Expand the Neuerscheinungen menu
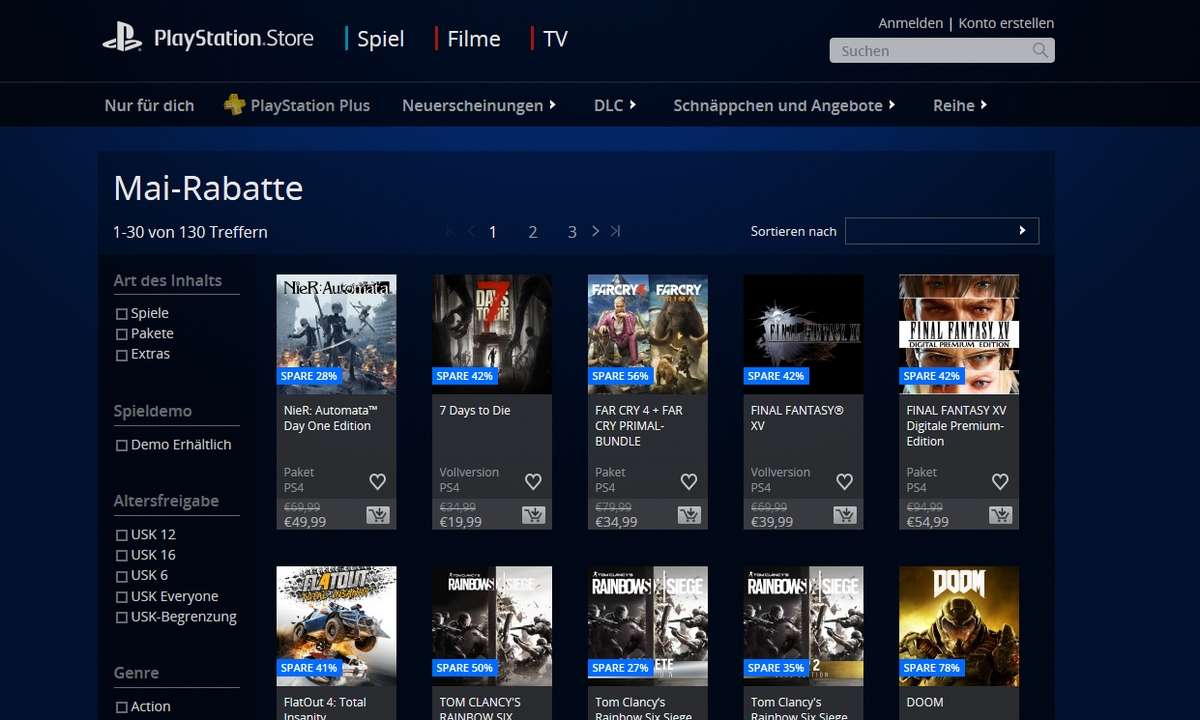The width and height of the screenshot is (1200, 720). (x=479, y=105)
